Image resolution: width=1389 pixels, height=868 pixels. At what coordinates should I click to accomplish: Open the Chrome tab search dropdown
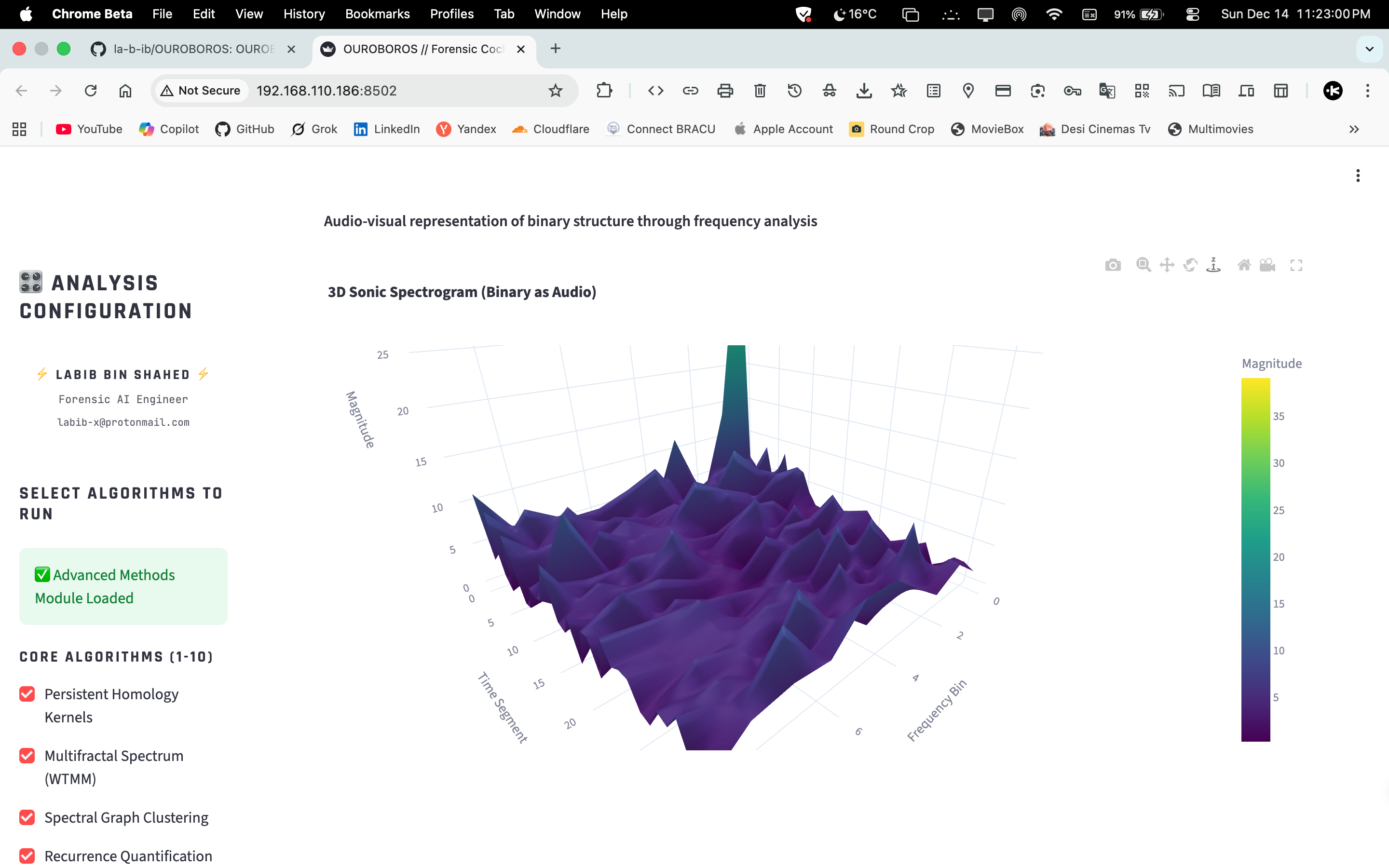tap(1370, 49)
